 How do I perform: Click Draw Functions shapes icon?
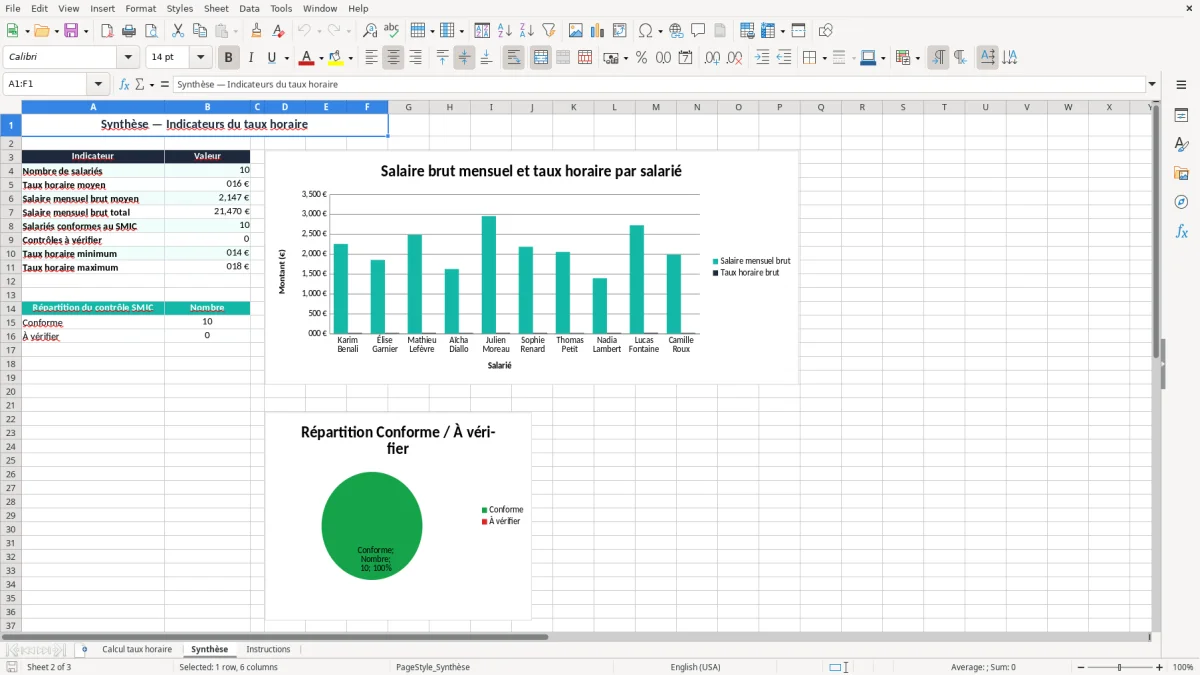pyautogui.click(x=826, y=31)
